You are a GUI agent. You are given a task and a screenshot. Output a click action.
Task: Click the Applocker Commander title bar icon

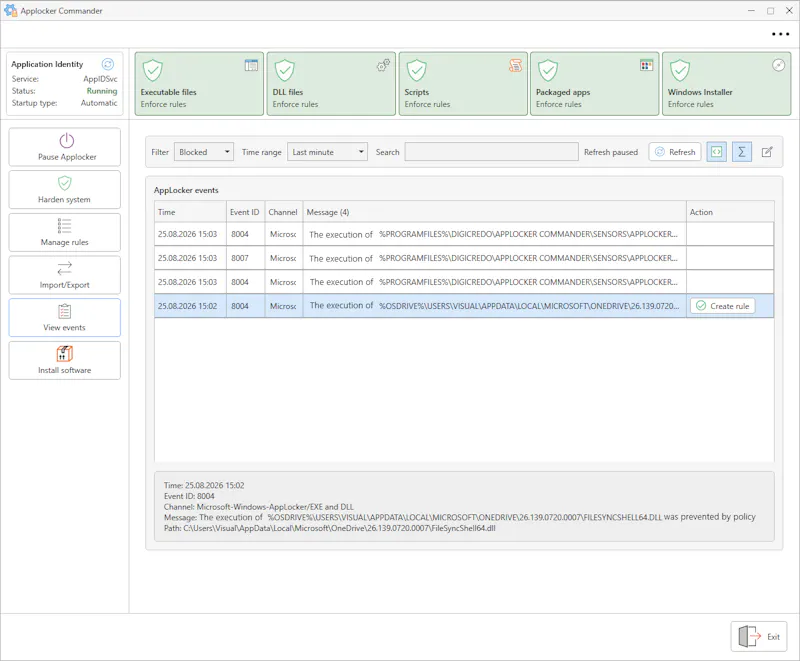[x=10, y=10]
